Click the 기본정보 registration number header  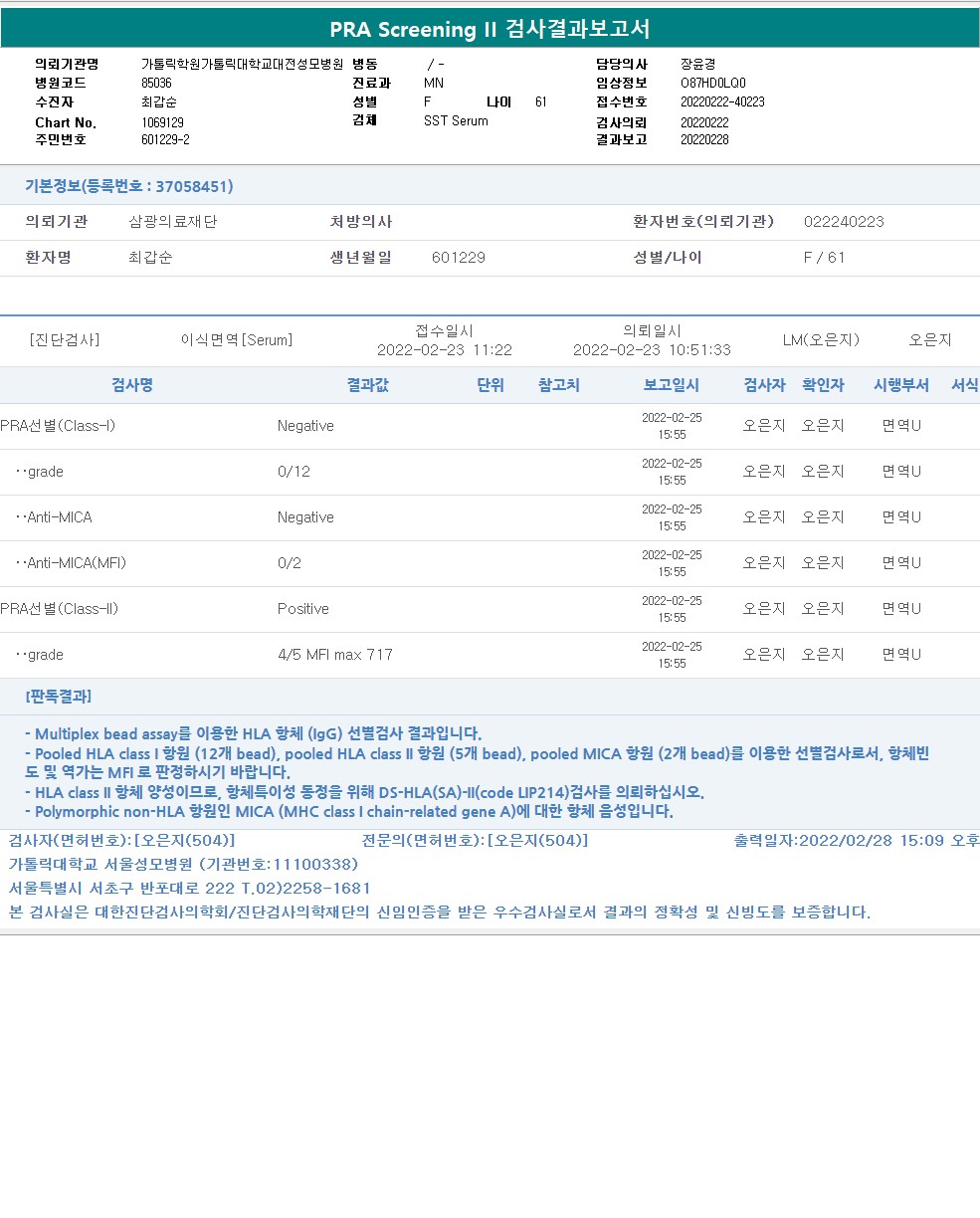click(129, 186)
